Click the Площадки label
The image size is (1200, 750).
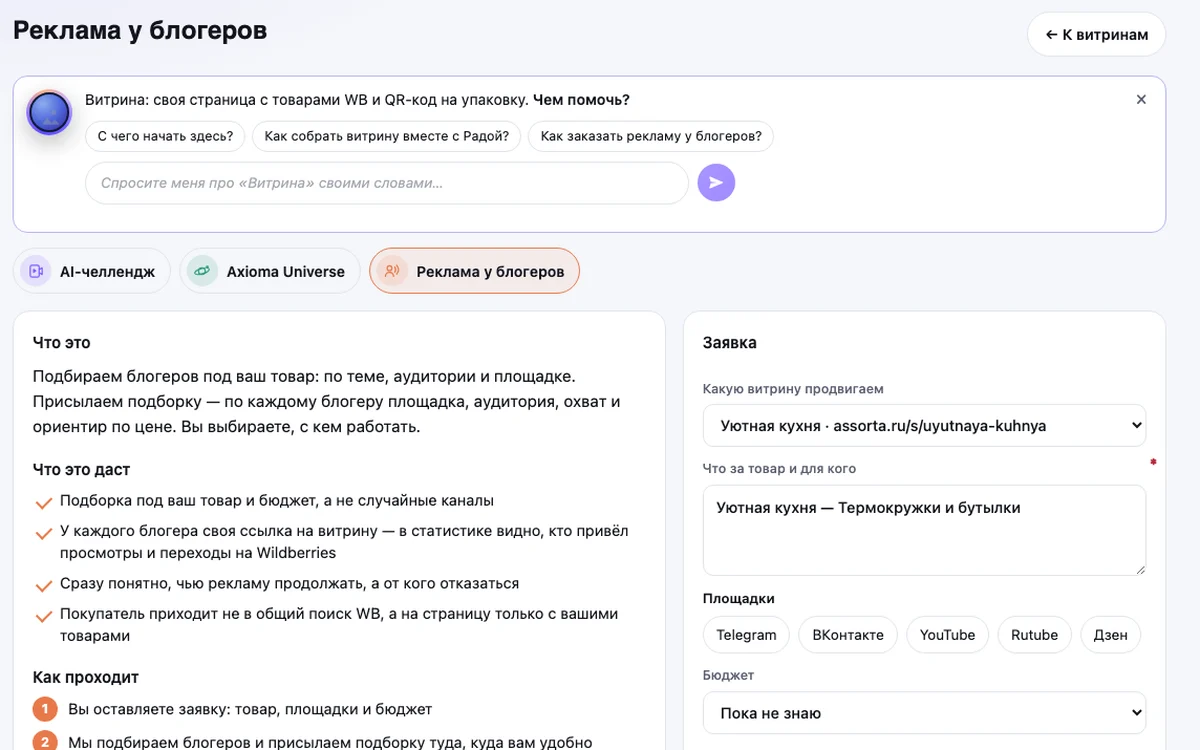coord(739,599)
